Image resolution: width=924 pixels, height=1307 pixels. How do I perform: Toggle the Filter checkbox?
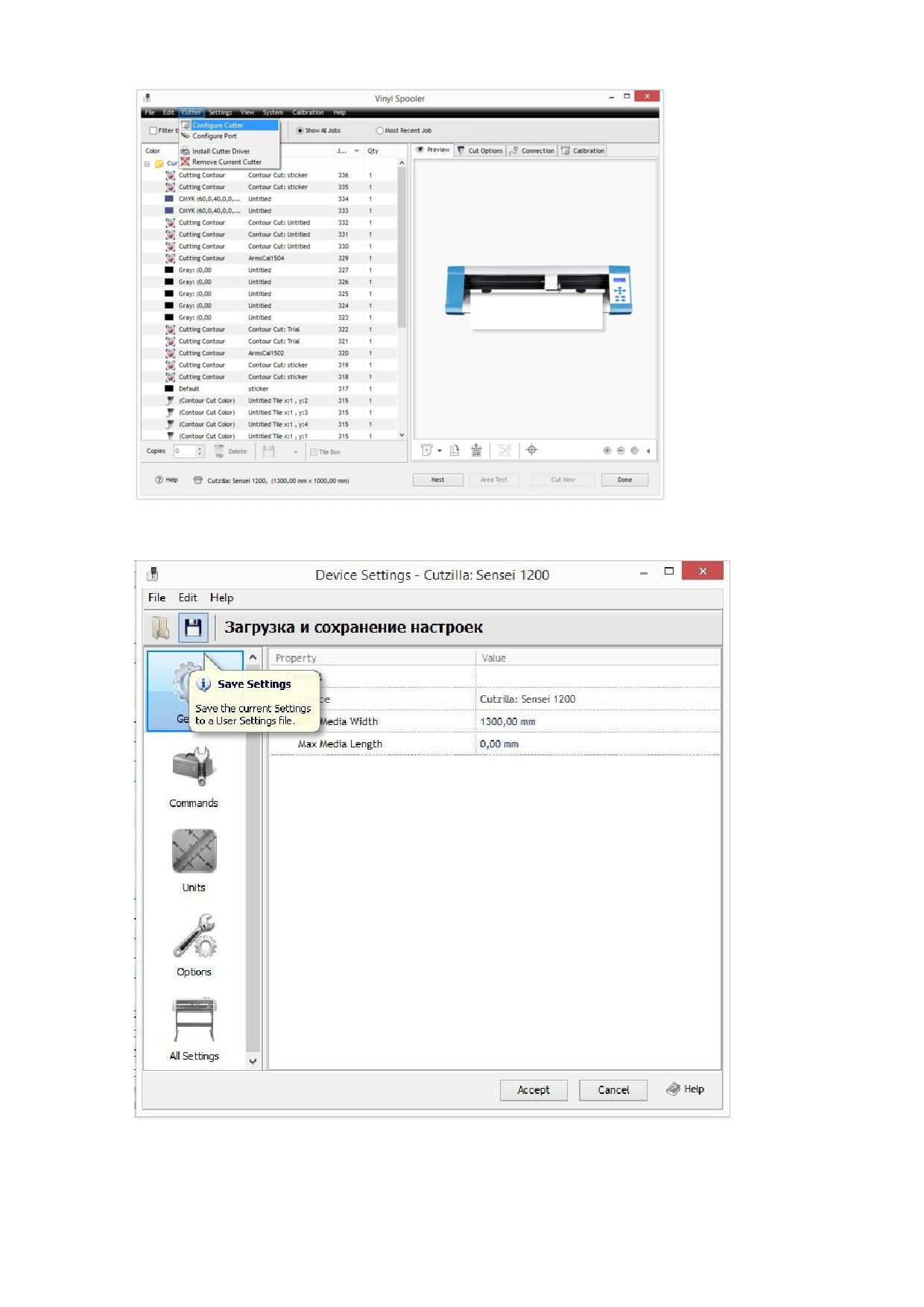tap(153, 130)
